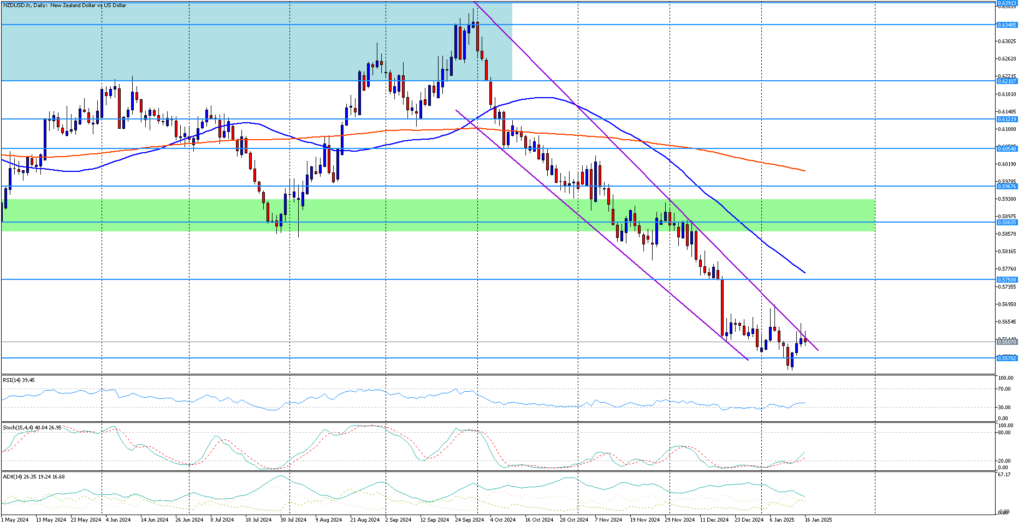
Task: Select the Stoch(15,4,4) indicator label
Action: pyautogui.click(x=28, y=427)
